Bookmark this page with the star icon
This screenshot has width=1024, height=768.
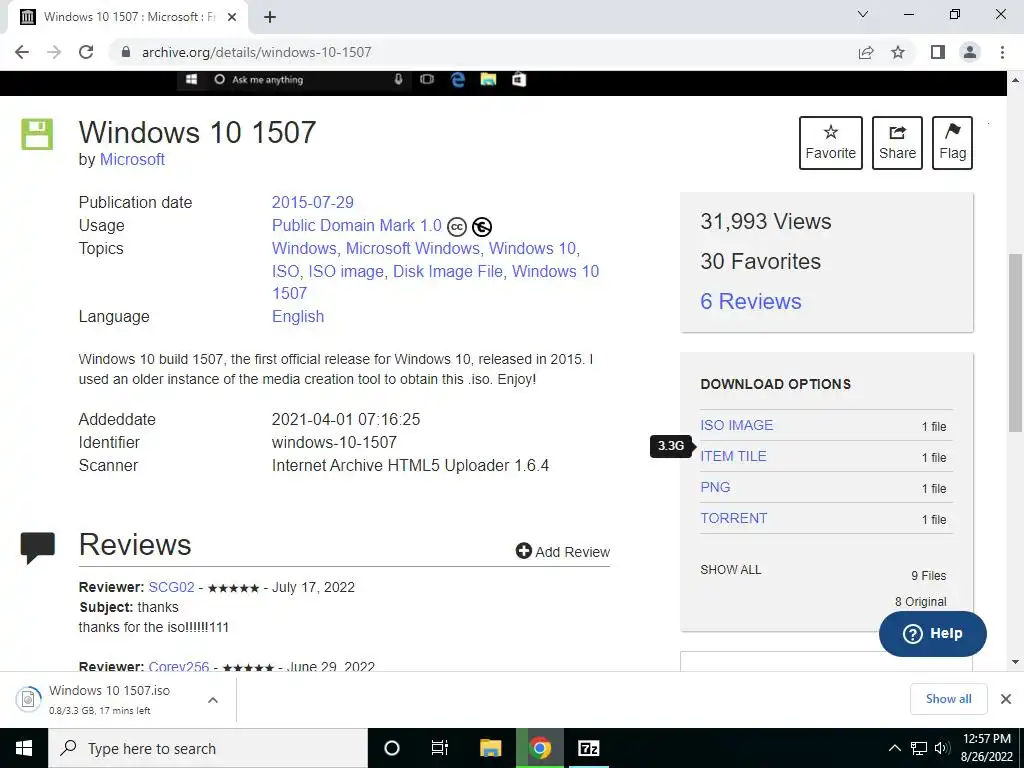tap(898, 52)
